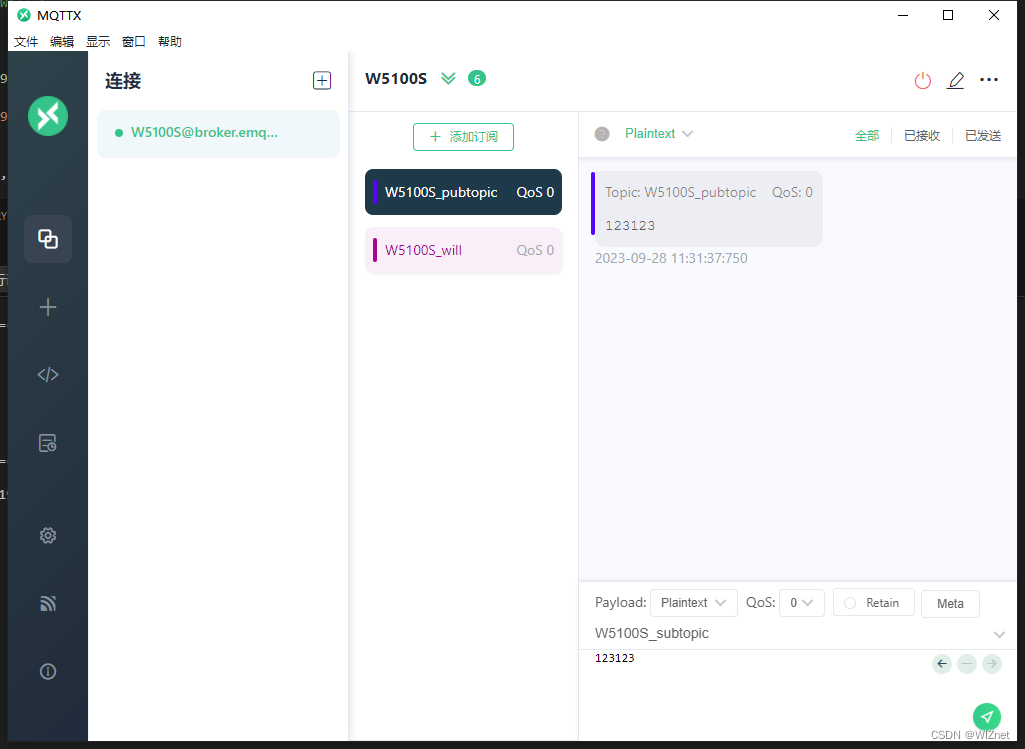Open the About info icon

coord(48,671)
